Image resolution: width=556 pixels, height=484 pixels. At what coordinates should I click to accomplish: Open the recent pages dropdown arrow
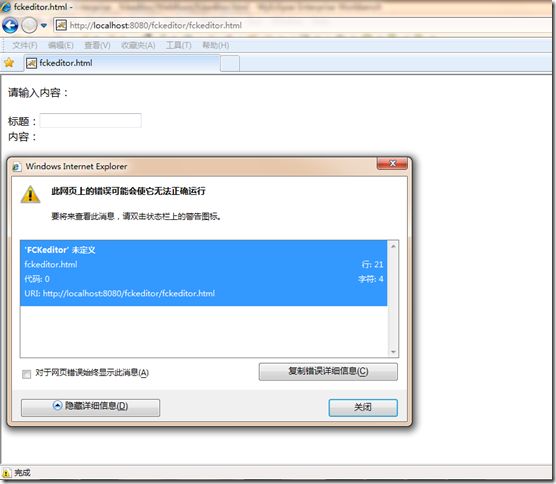pyautogui.click(x=44, y=26)
